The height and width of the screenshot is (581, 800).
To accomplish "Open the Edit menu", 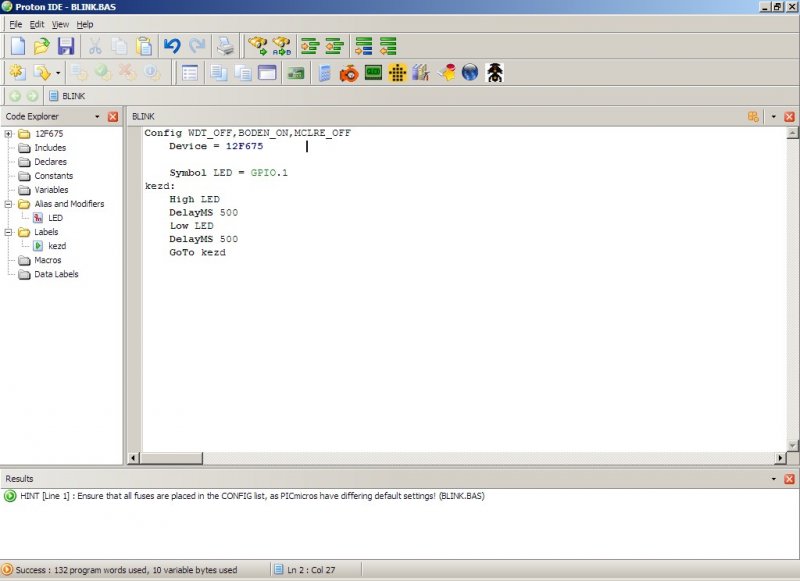I will coord(37,24).
